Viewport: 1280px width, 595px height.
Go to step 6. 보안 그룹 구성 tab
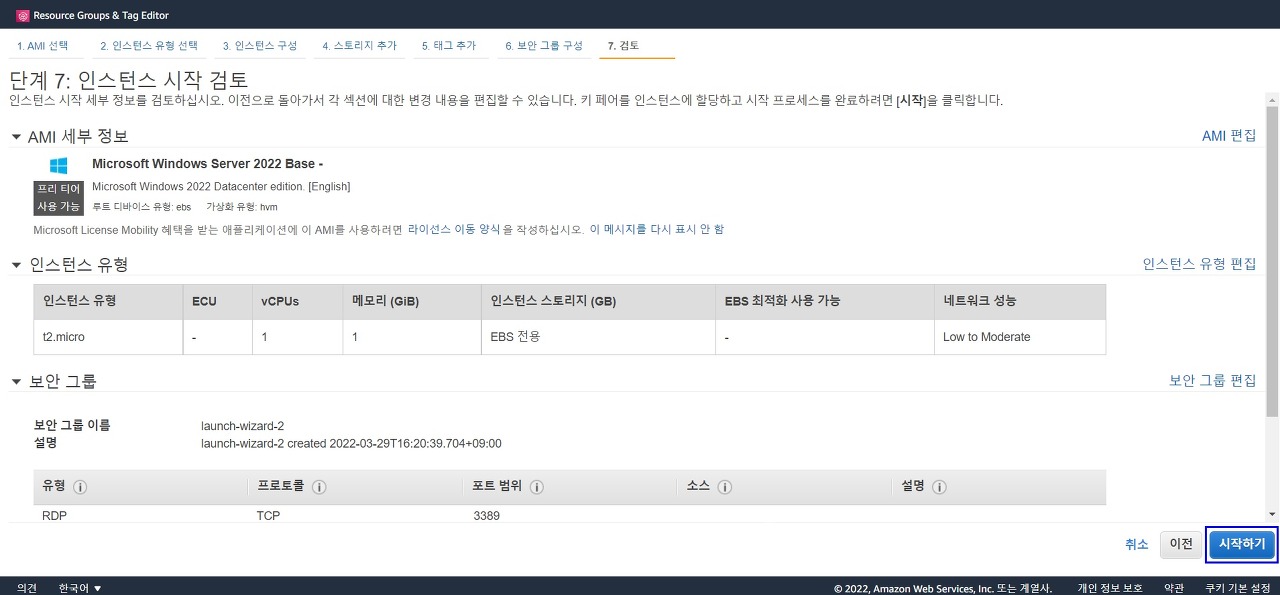[544, 46]
